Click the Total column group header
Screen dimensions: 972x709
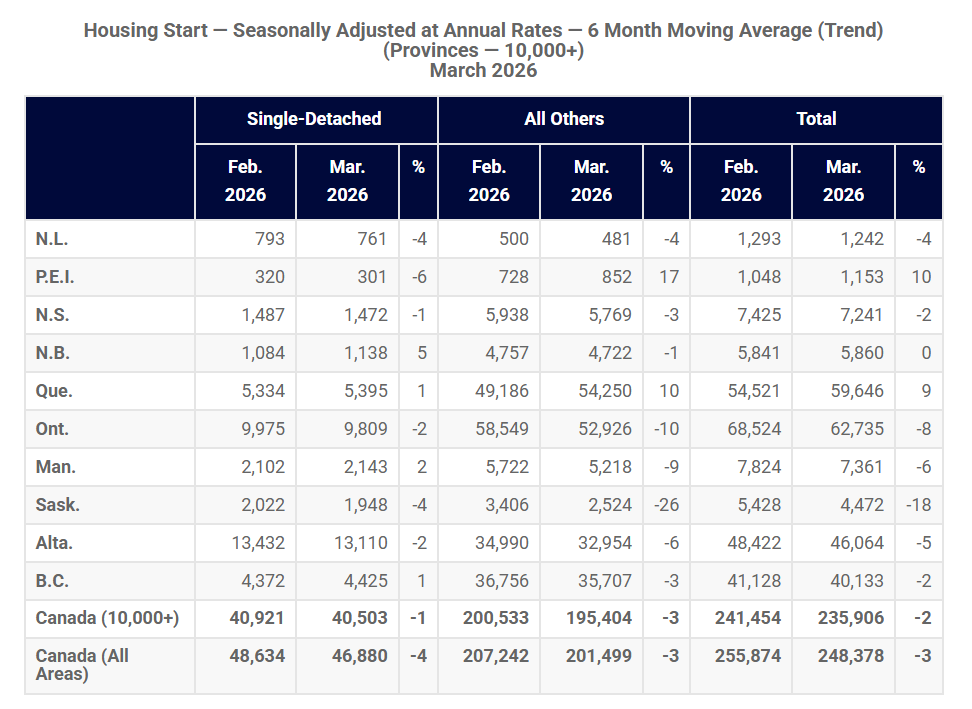point(816,119)
